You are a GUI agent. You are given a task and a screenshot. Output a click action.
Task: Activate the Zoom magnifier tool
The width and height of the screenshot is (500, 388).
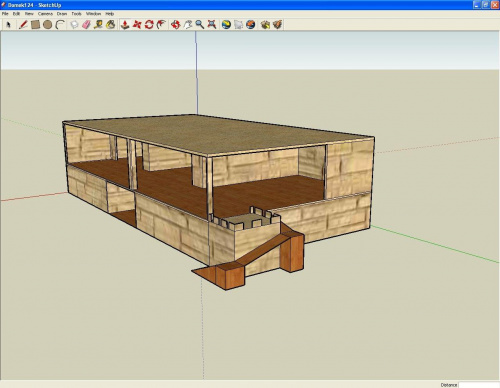[x=200, y=25]
